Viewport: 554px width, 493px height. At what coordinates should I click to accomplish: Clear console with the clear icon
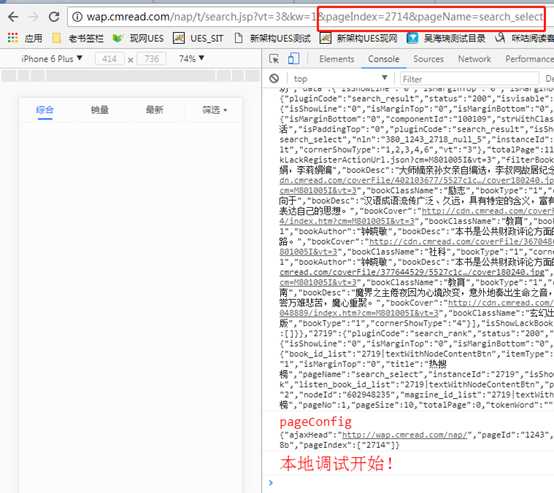point(274,78)
